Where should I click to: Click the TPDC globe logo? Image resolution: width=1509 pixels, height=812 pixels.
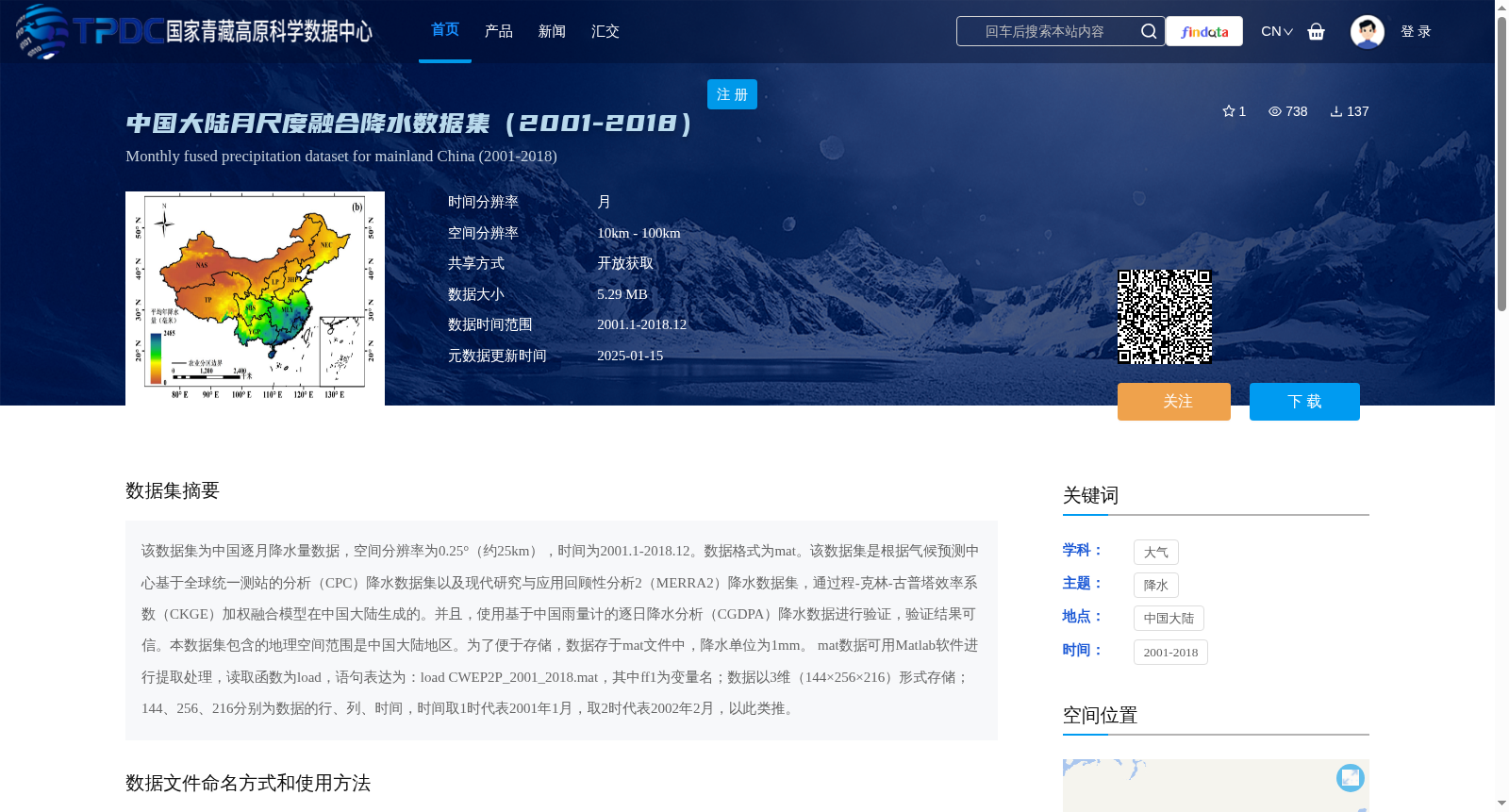[41, 31]
